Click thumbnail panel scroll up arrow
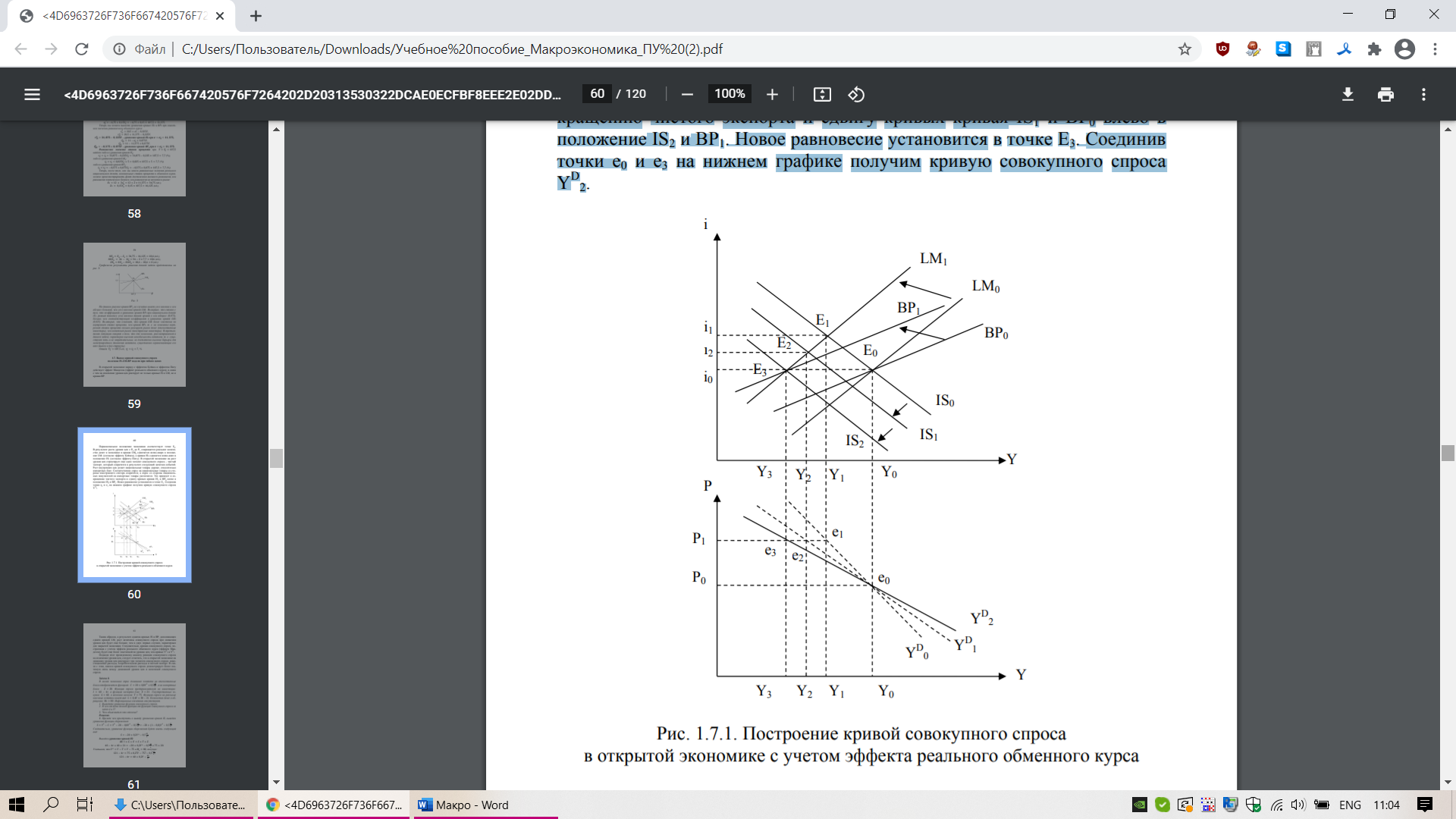This screenshot has width=1456, height=819. (x=276, y=130)
